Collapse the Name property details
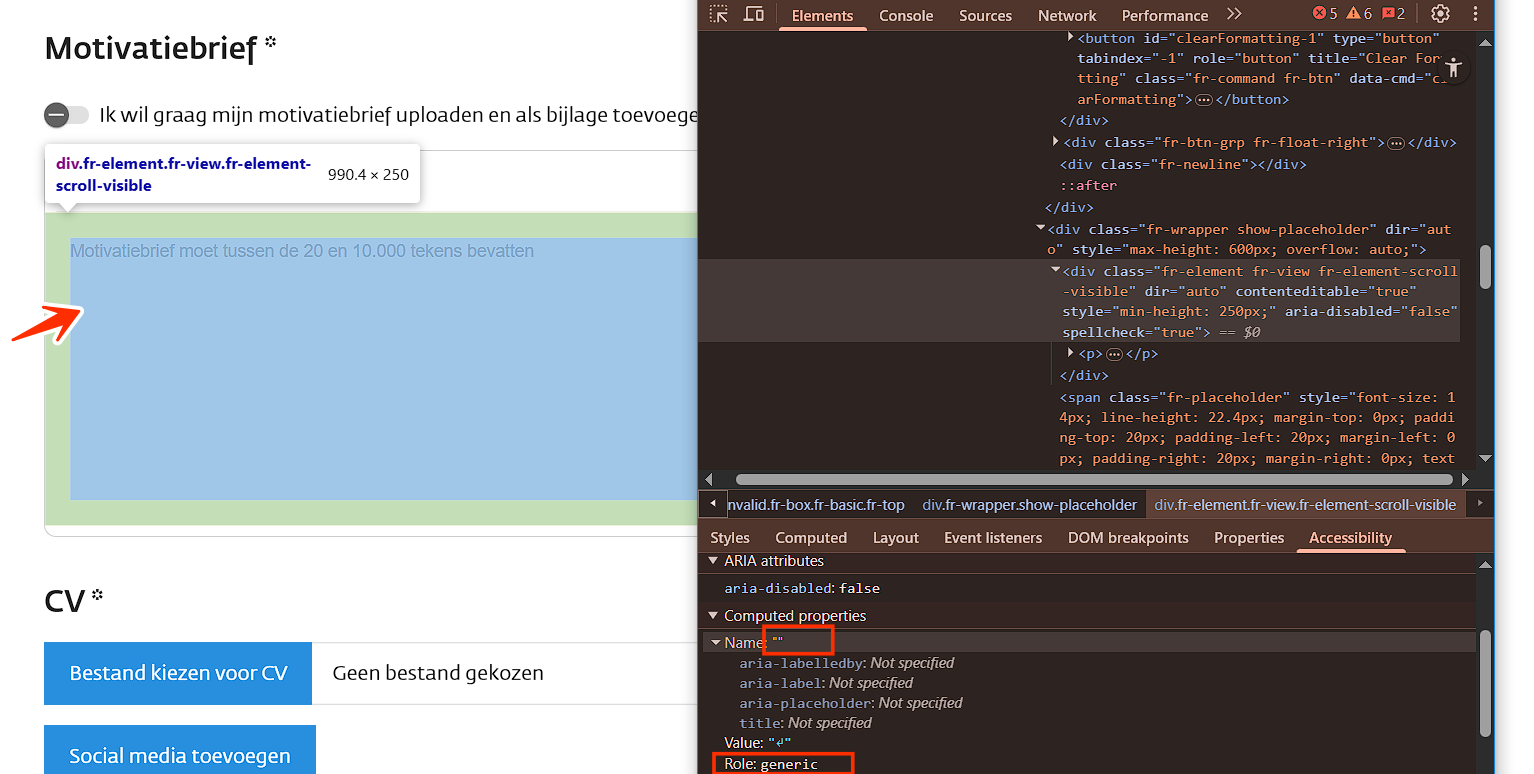 [x=716, y=643]
